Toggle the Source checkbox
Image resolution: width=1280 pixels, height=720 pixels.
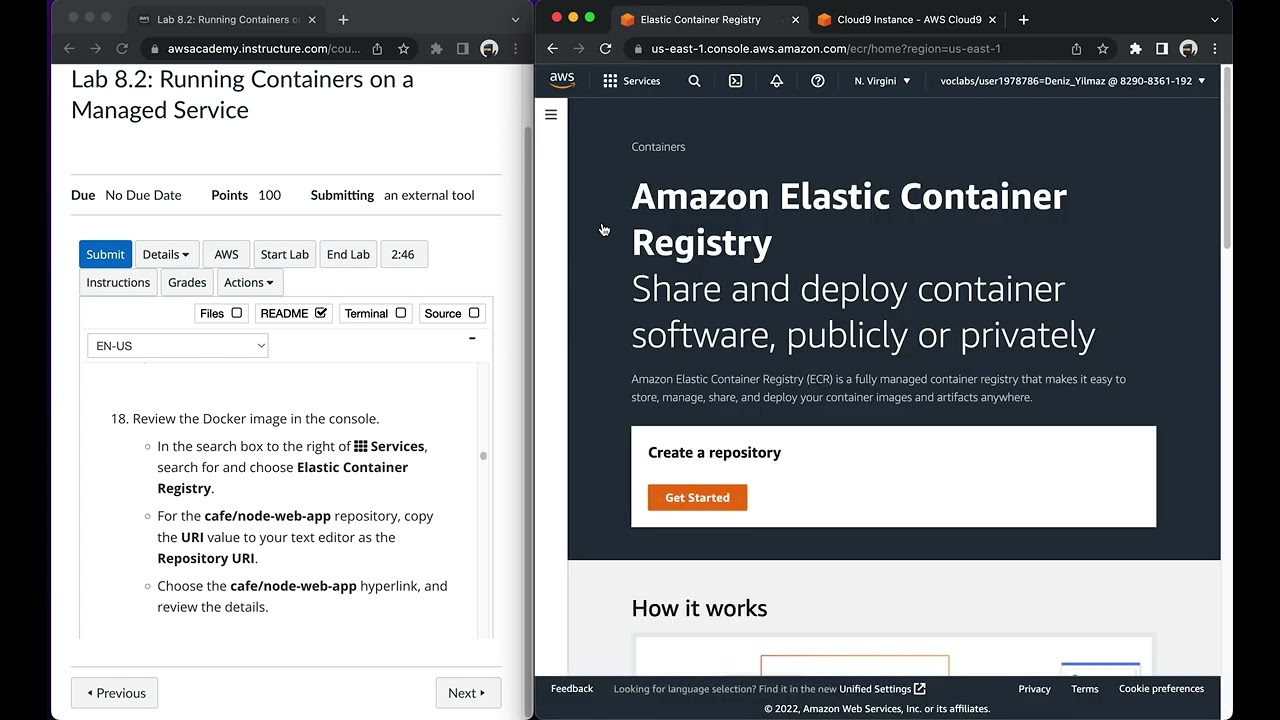(x=474, y=313)
